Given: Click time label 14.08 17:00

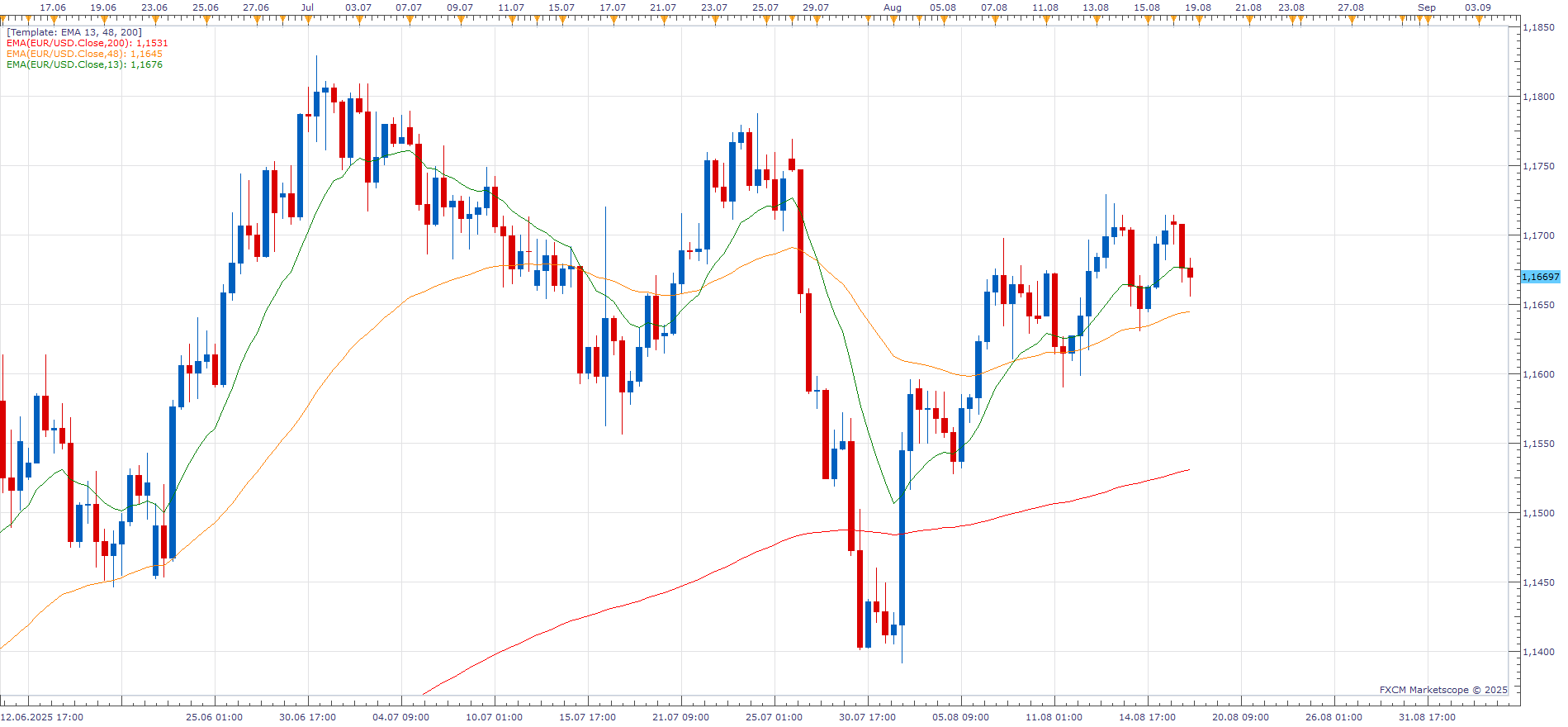Looking at the screenshot, I should click(1147, 717).
